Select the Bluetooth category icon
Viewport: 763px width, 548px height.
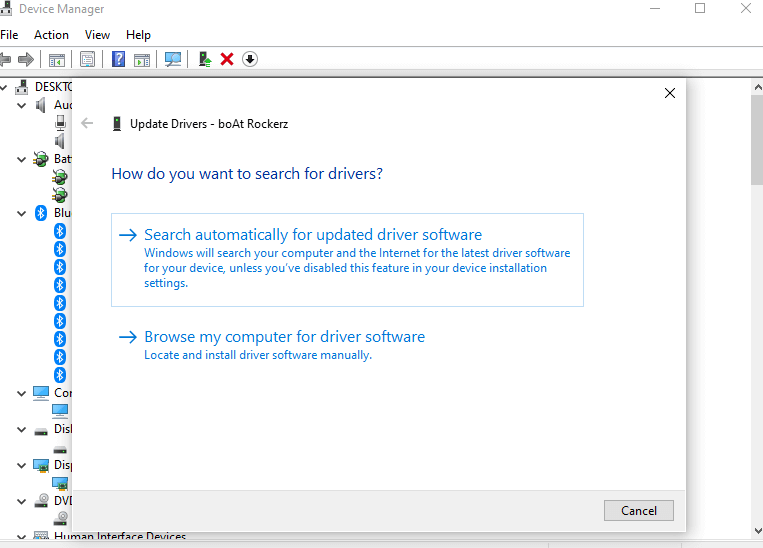41,213
